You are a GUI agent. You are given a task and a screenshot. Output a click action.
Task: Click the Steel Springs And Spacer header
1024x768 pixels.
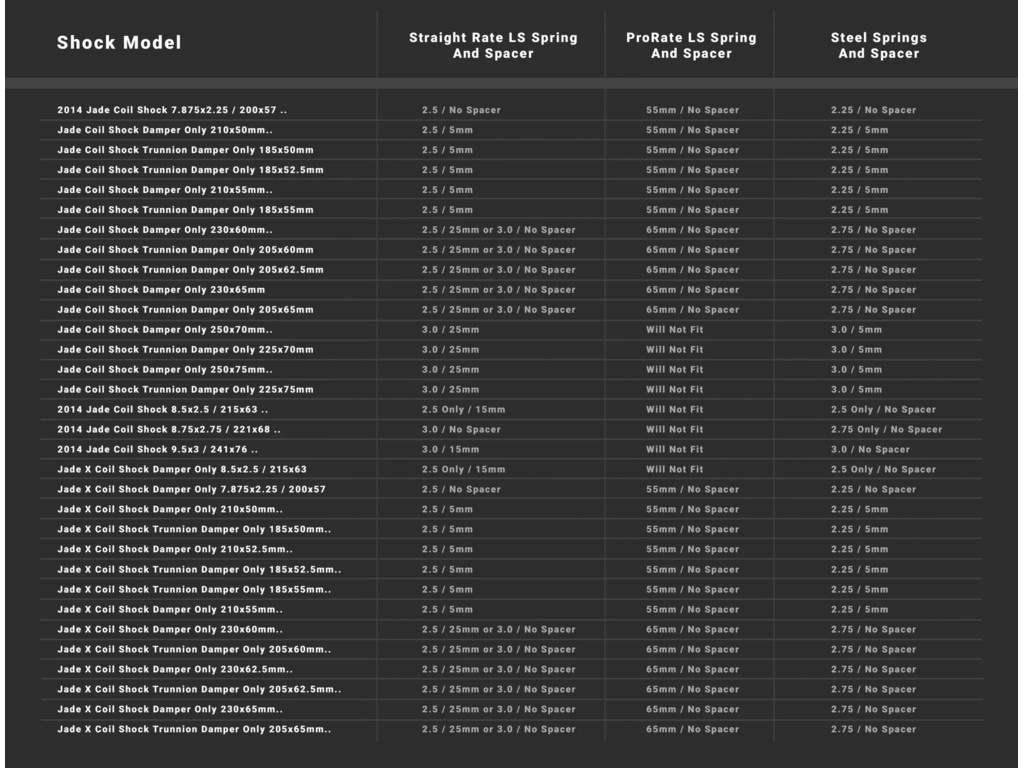(x=878, y=45)
